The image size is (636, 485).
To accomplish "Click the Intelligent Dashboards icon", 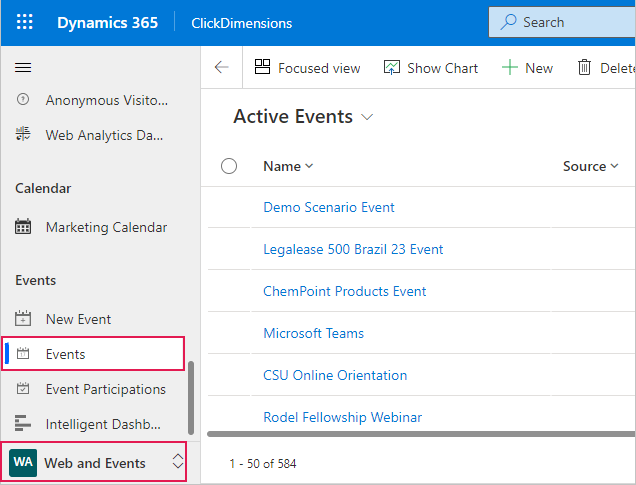I will [x=23, y=423].
